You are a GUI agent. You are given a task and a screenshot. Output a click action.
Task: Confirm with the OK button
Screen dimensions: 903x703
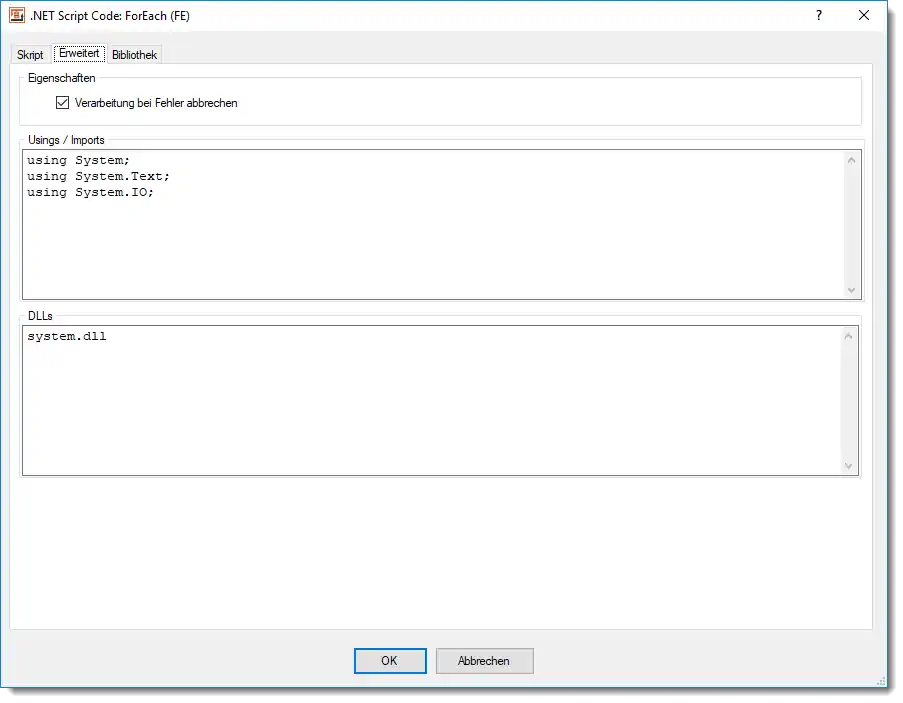point(389,661)
